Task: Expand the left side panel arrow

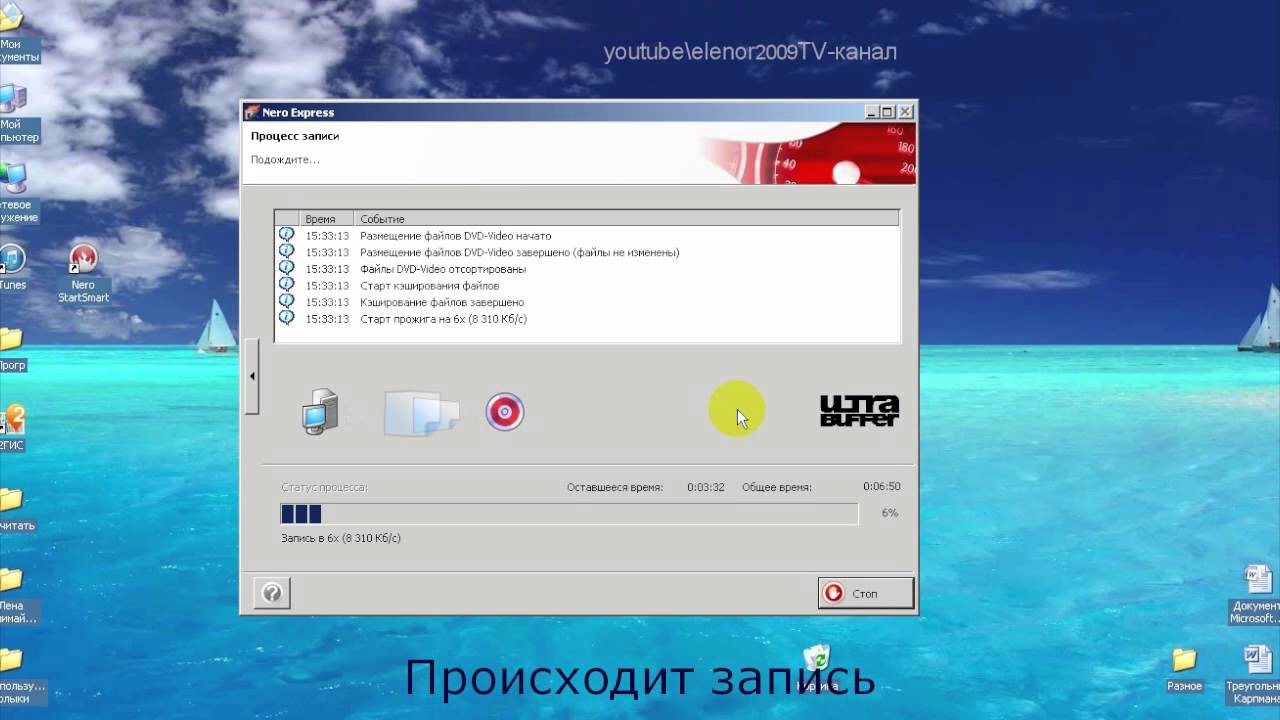Action: coord(252,376)
